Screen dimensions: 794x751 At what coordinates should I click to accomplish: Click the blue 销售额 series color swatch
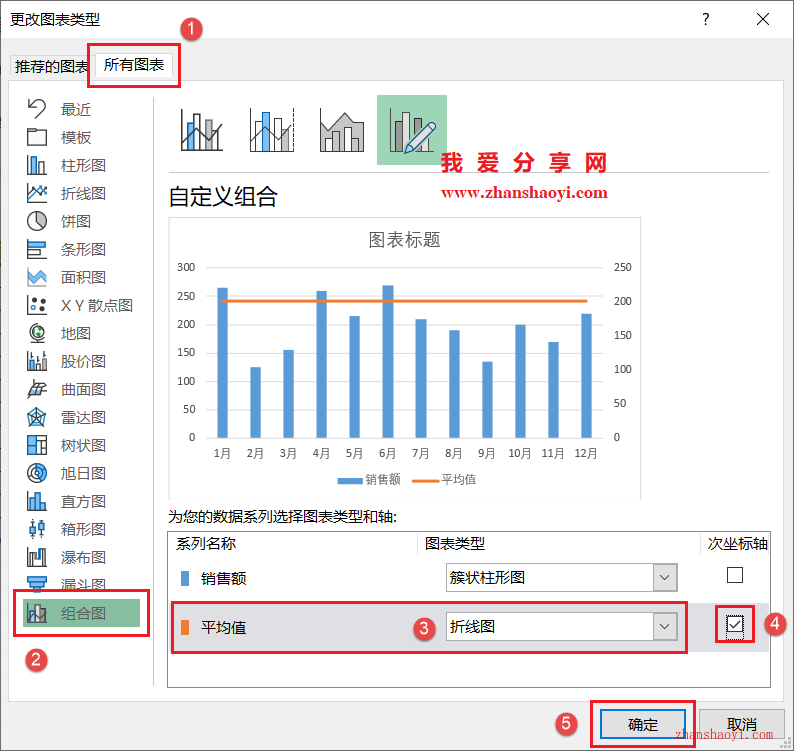tap(185, 578)
